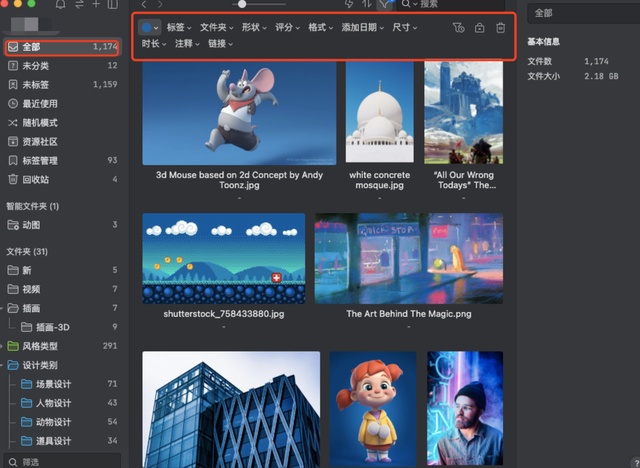The width and height of the screenshot is (640, 468).
Task: Select the red-haired girl character thumbnail
Action: 373,409
